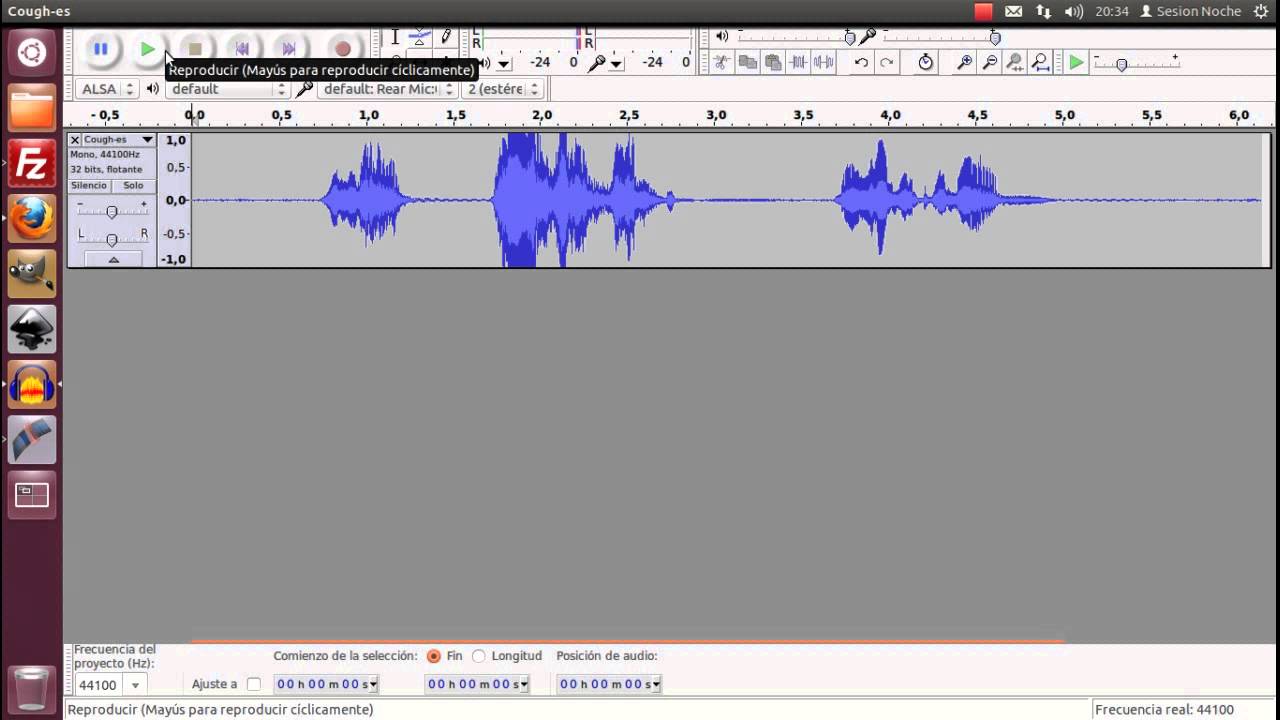Silence the selected audio
Image resolution: width=1280 pixels, height=720 pixels.
(824, 62)
